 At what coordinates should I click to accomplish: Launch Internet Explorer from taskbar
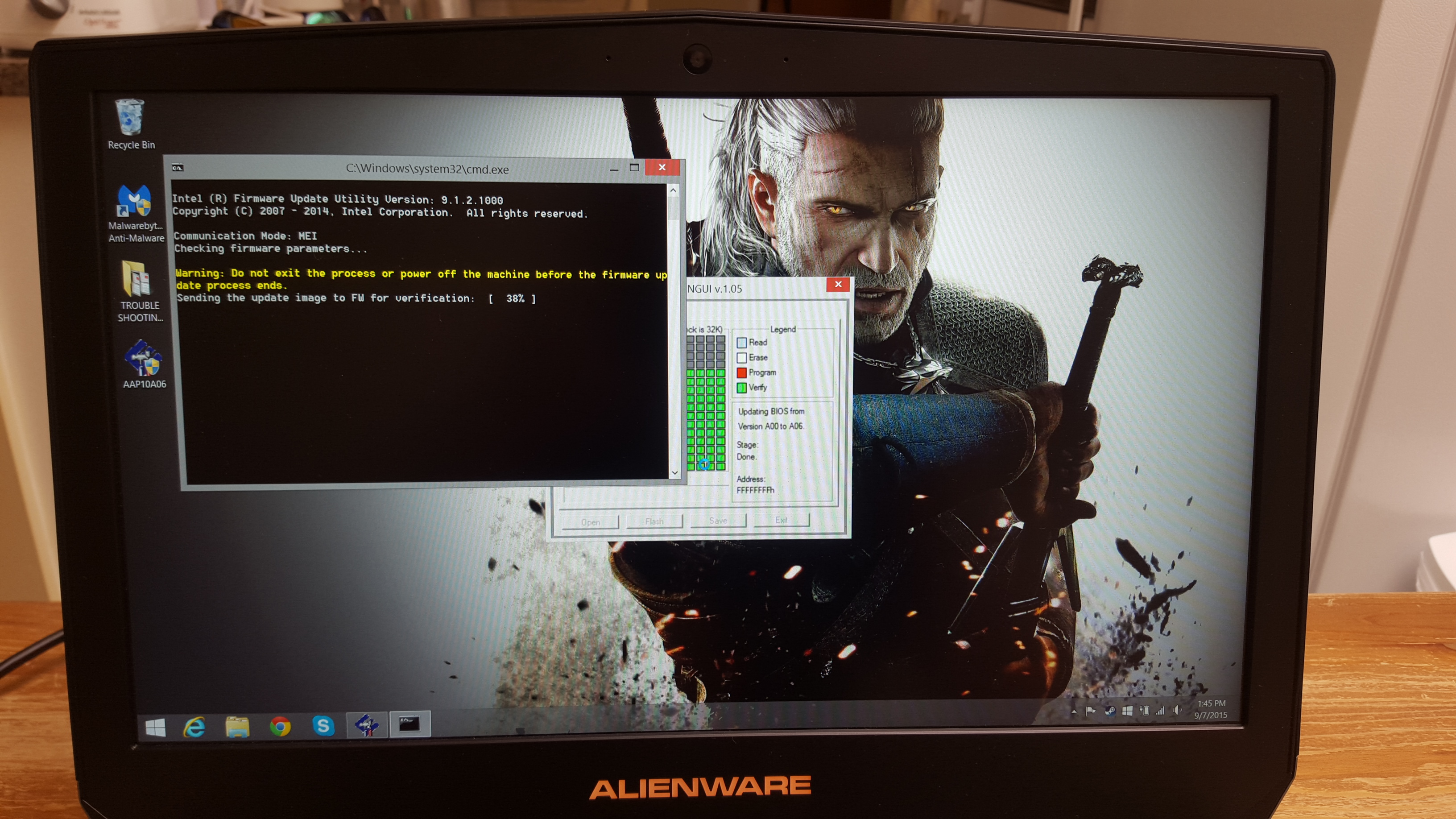pyautogui.click(x=194, y=727)
